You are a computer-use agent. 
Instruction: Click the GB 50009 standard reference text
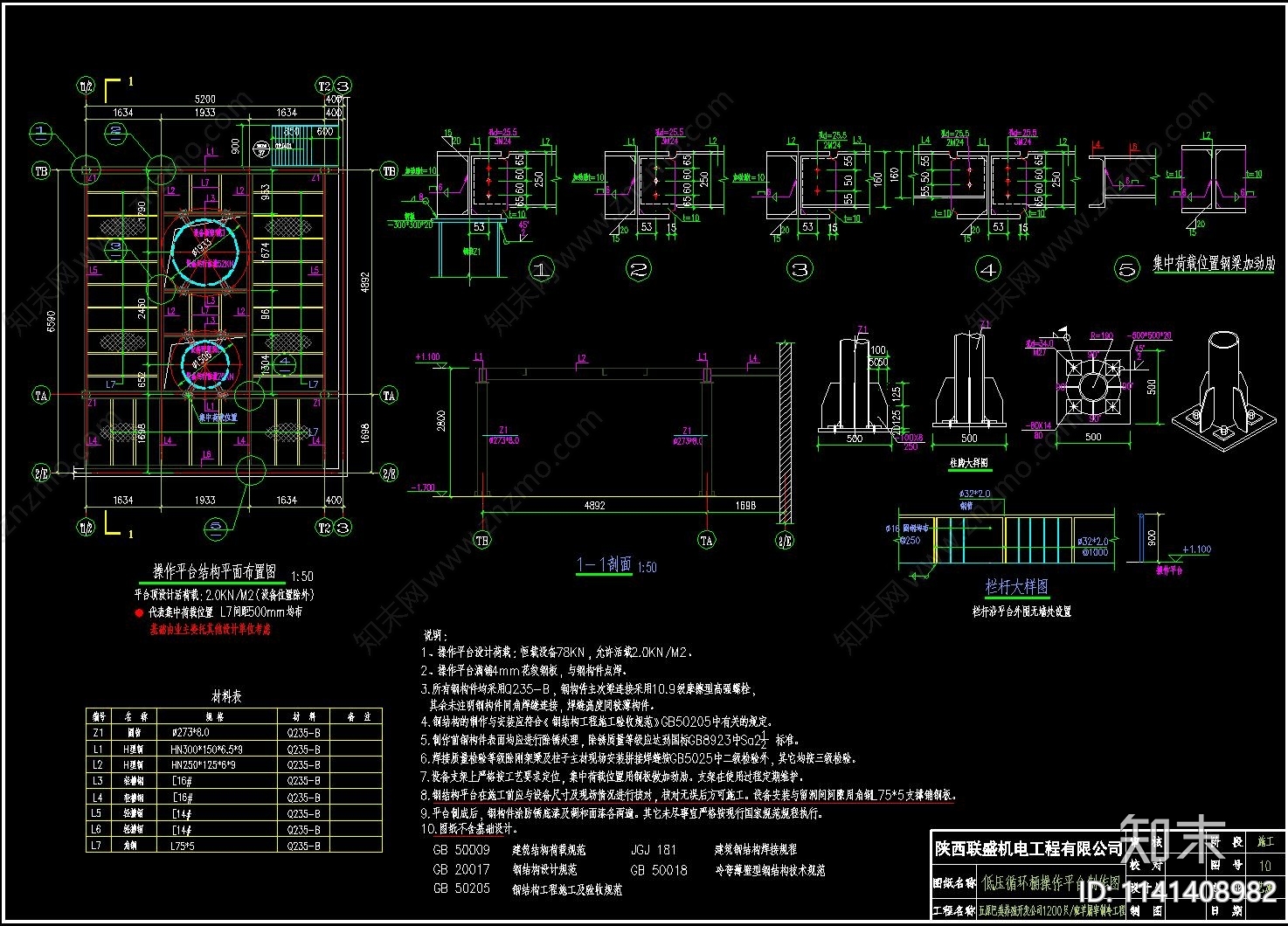point(461,849)
